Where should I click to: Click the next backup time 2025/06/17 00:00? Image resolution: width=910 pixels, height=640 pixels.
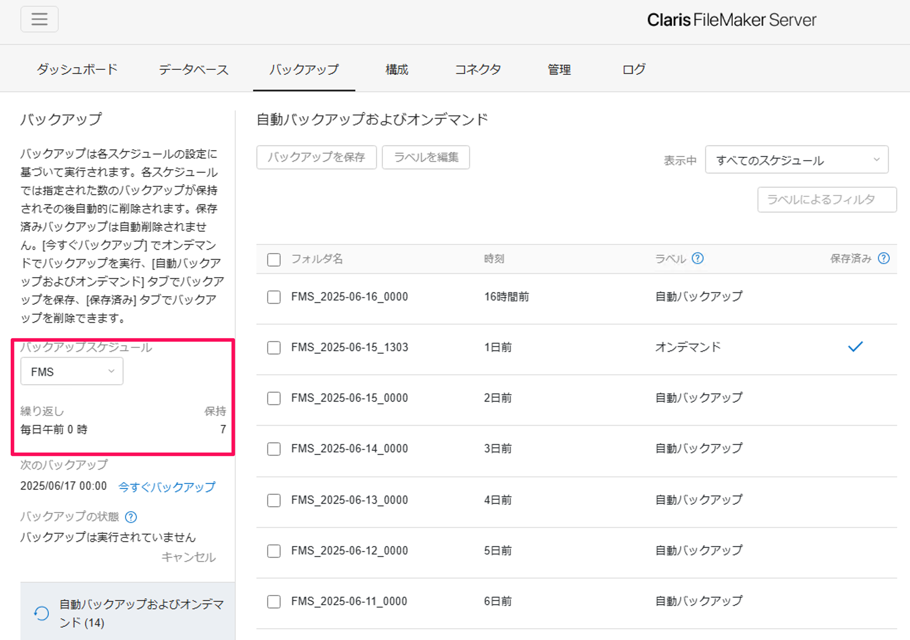click(64, 486)
